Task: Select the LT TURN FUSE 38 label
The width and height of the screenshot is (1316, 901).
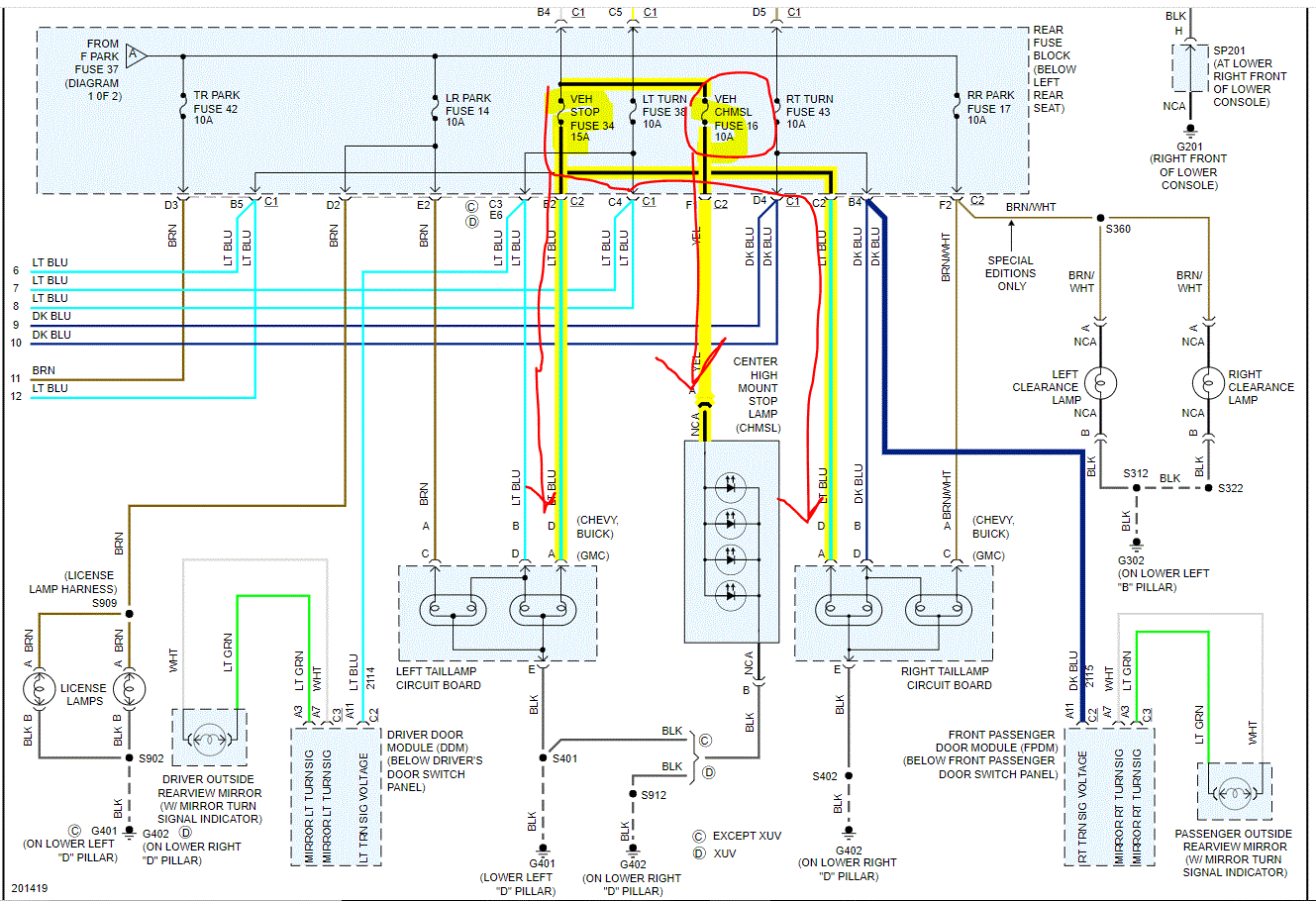Action: 664,111
